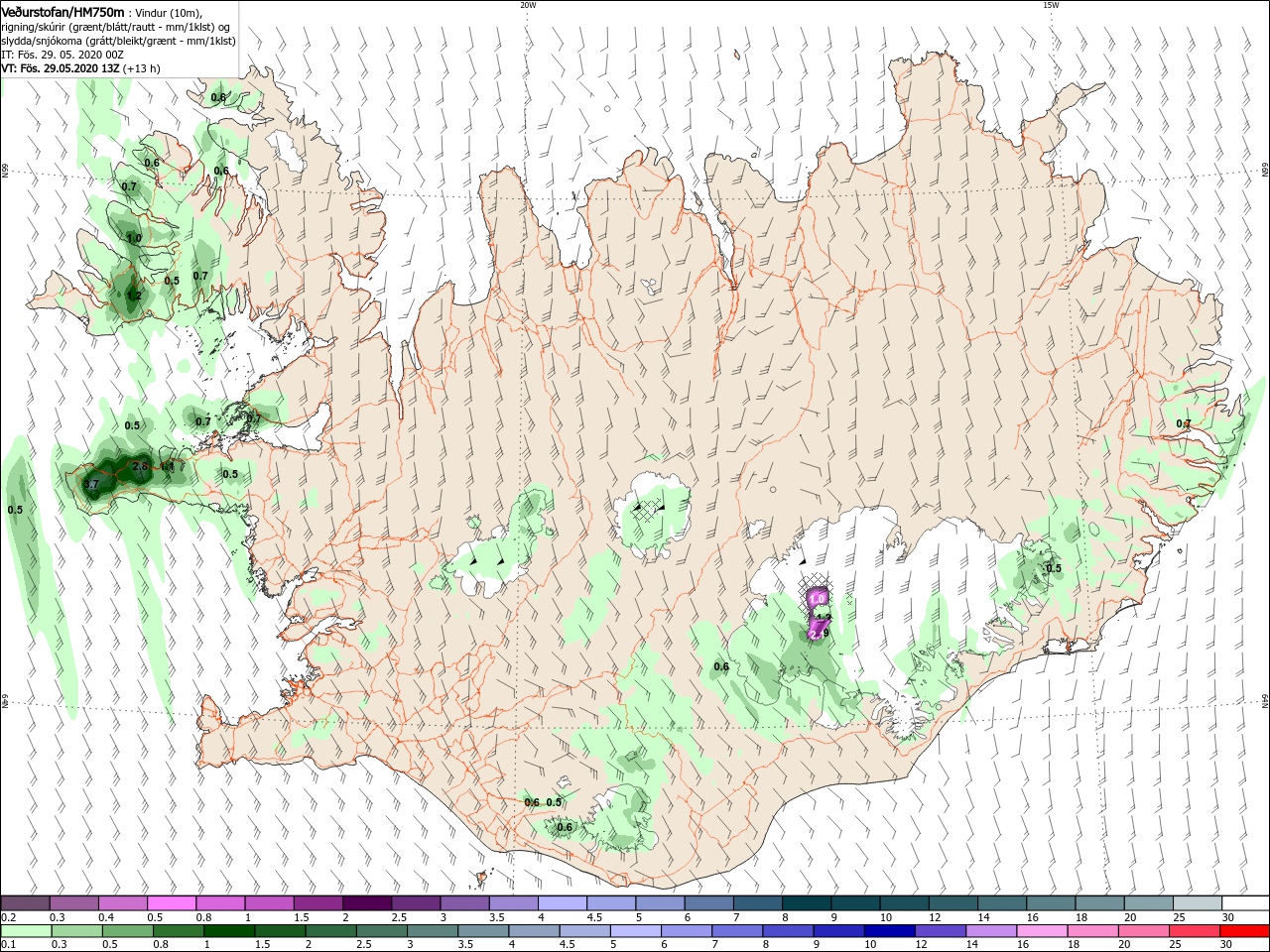Viewport: 1270px width, 952px height.
Task: Click the 'IT: Fös. 29. 05. 2020 00Z' line
Action: pos(62,55)
